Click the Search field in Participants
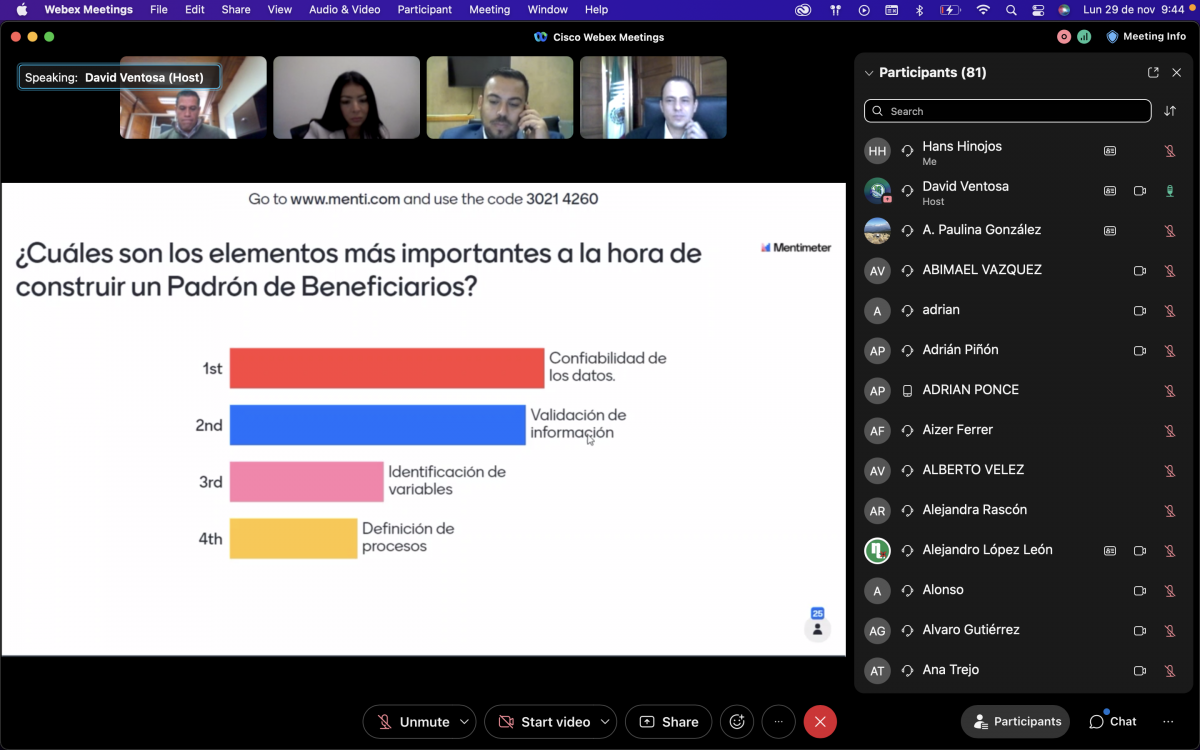1200x750 pixels. click(1007, 111)
